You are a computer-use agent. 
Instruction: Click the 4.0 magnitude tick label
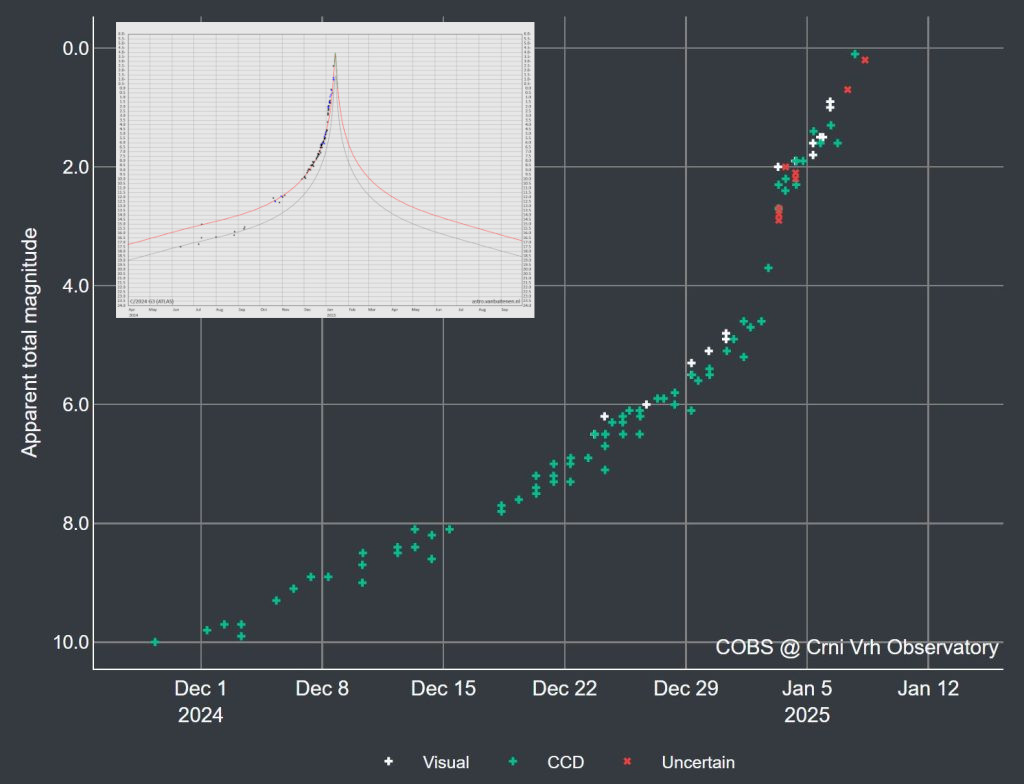coord(75,286)
